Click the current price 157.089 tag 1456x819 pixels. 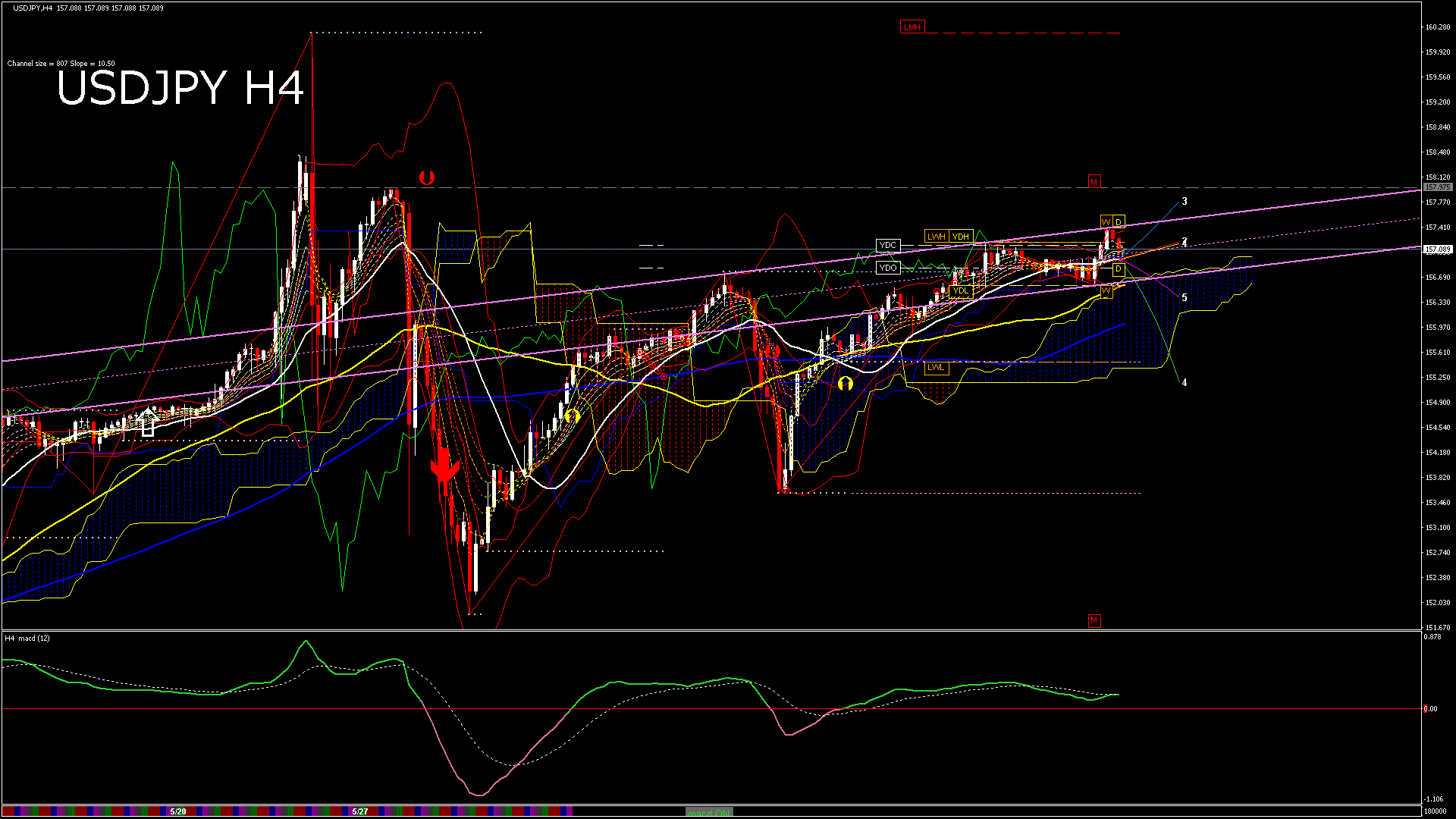pos(1438,249)
